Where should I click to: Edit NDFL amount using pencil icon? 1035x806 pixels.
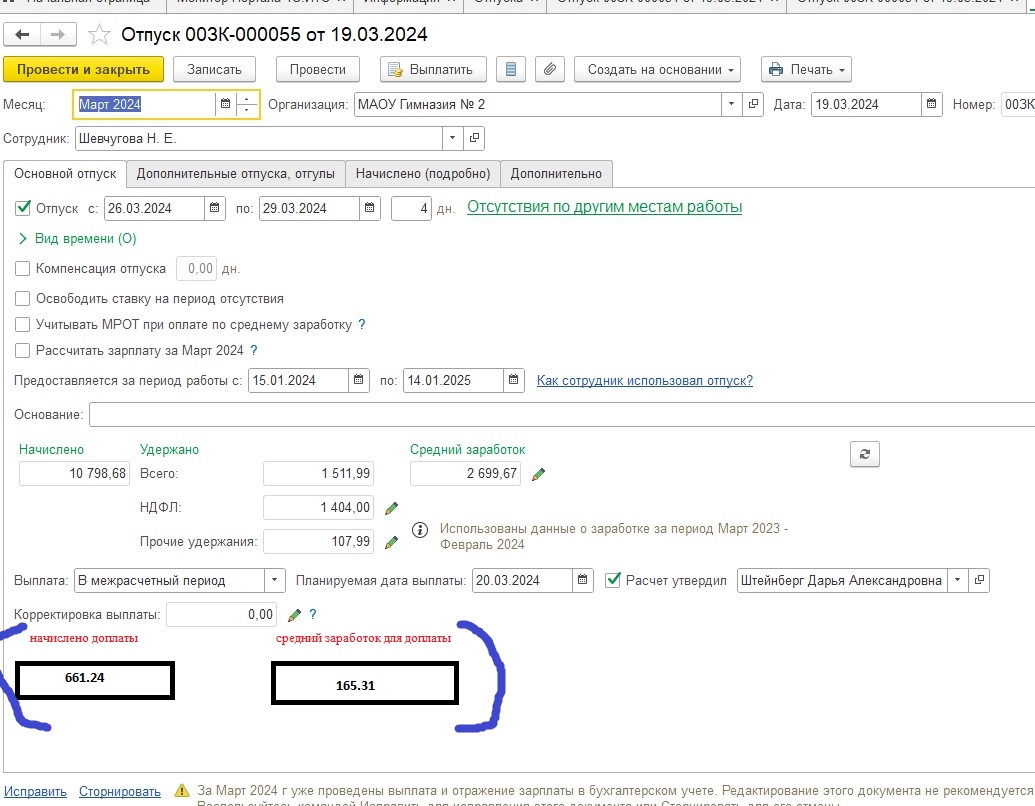pos(392,508)
